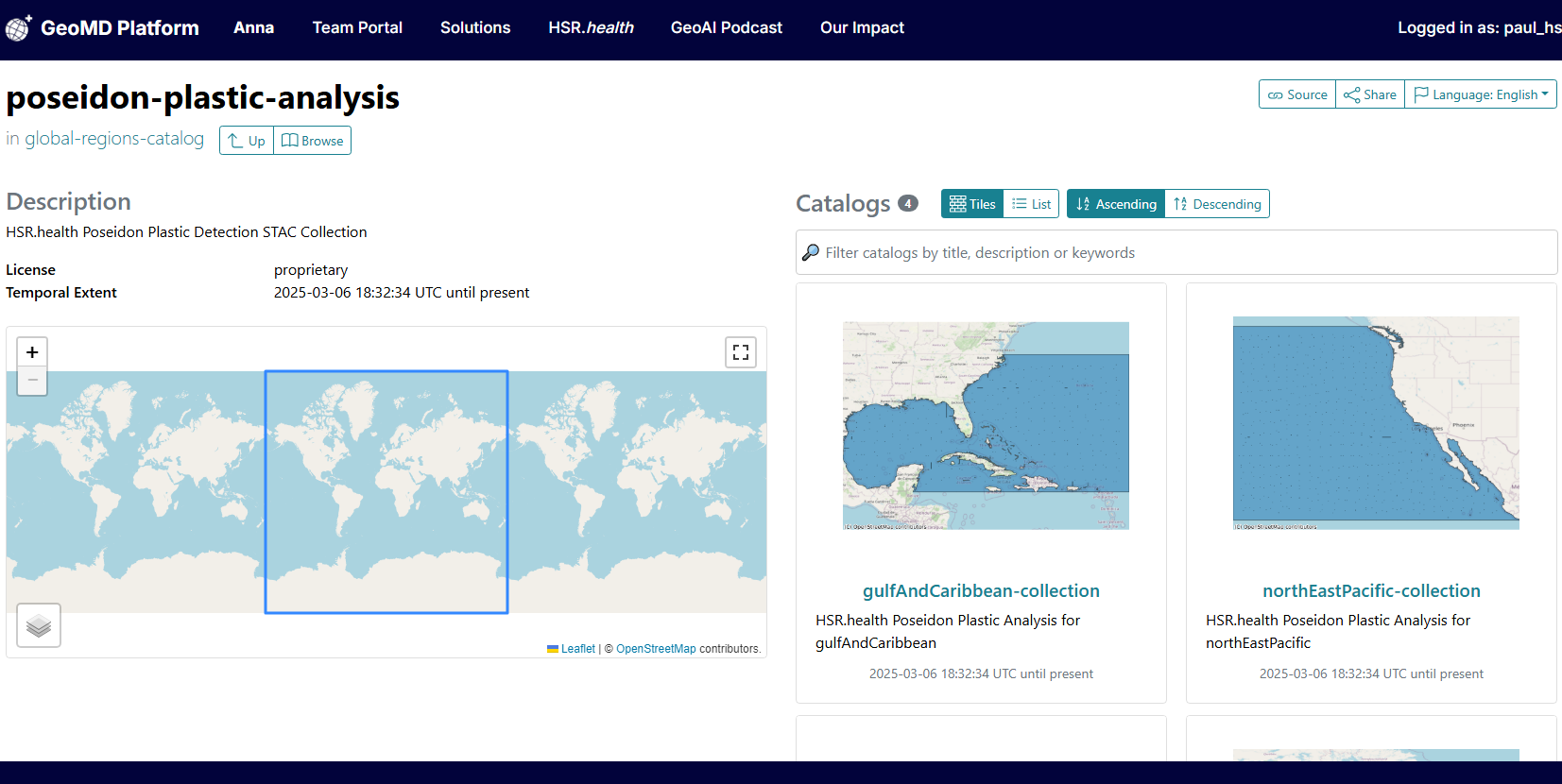This screenshot has width=1562, height=784.
Task: Switch catalogs to List view
Action: pos(1031,204)
